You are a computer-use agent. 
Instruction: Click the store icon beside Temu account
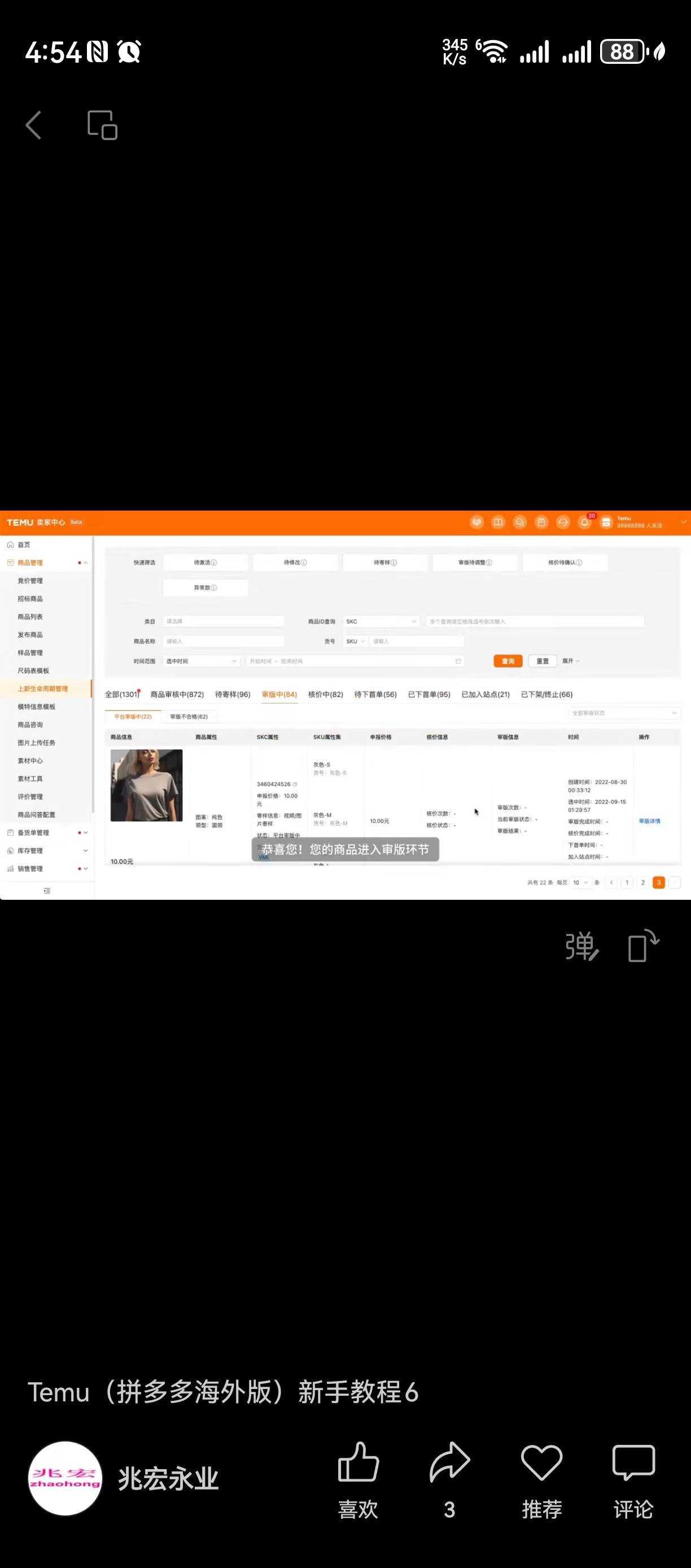point(606,522)
